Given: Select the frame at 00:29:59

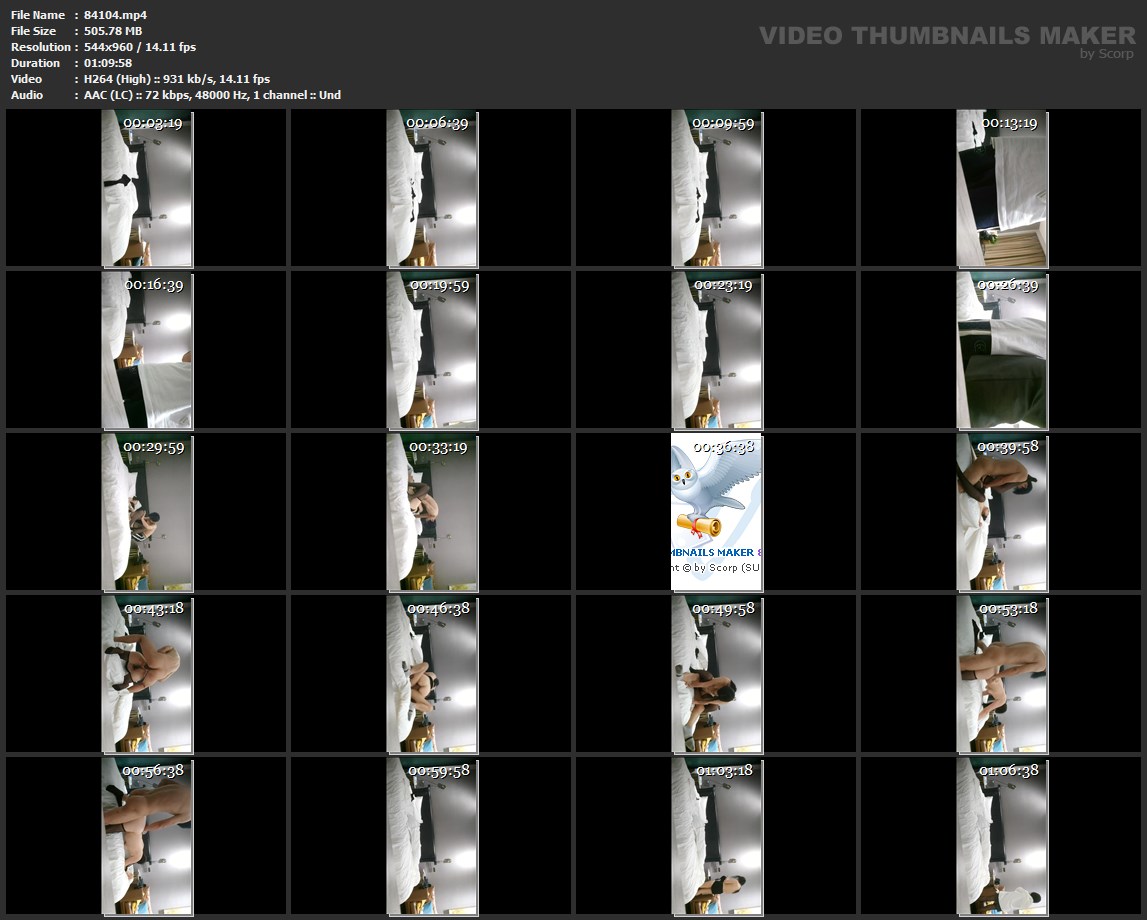Looking at the screenshot, I should 147,512.
